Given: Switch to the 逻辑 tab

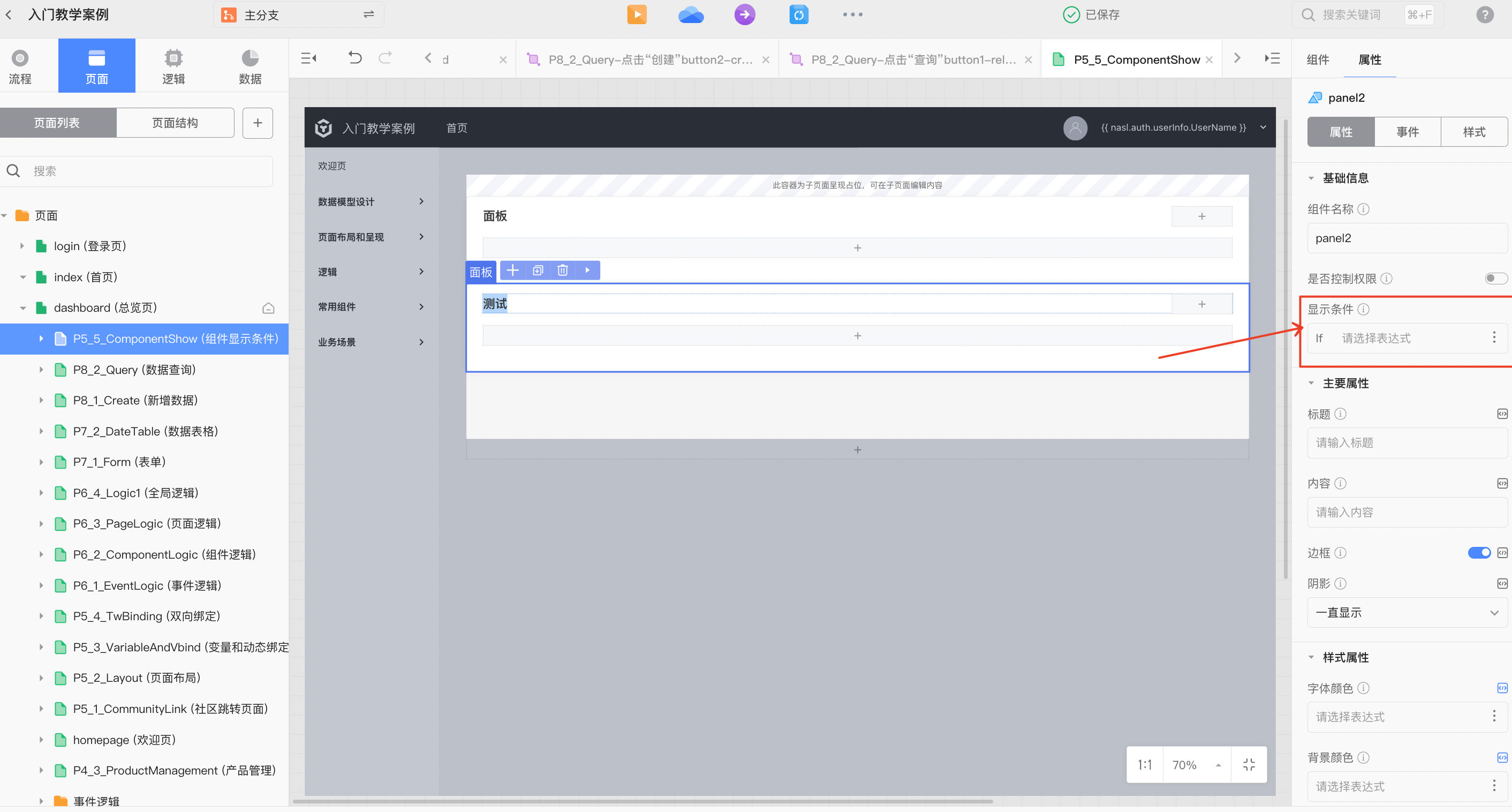Looking at the screenshot, I should click(173, 66).
